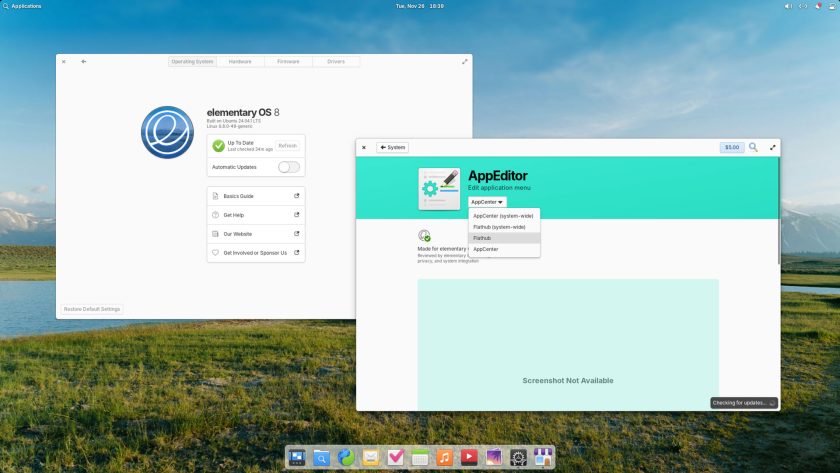Launch Photos from the dock
Viewport: 840px width, 473px height.
tap(494, 457)
